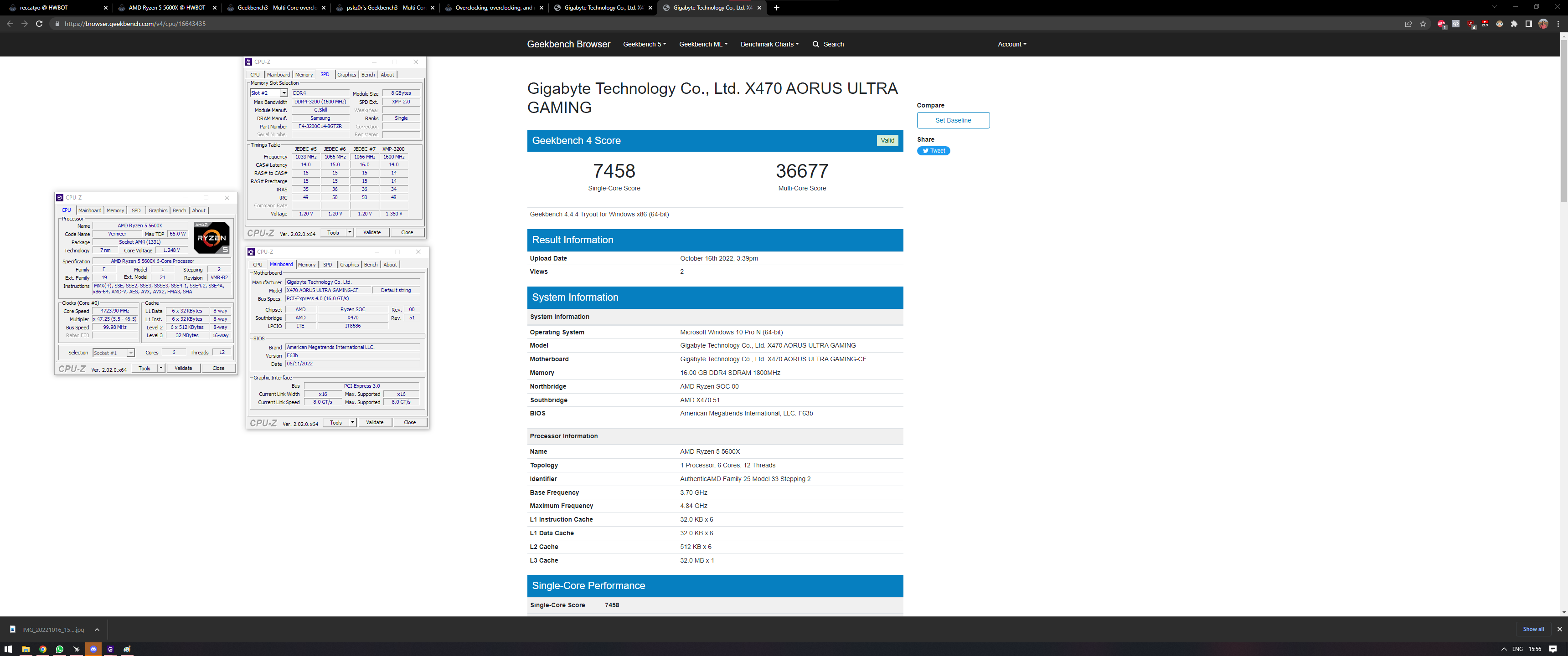Switch to the Overclocking, overclocking browser tab

tap(494, 8)
